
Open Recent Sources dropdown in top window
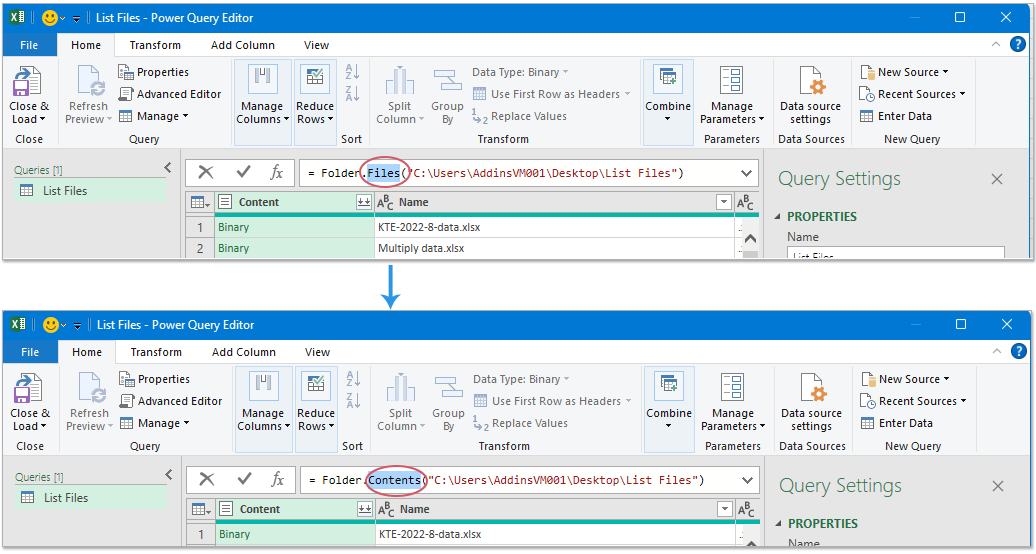(x=912, y=94)
